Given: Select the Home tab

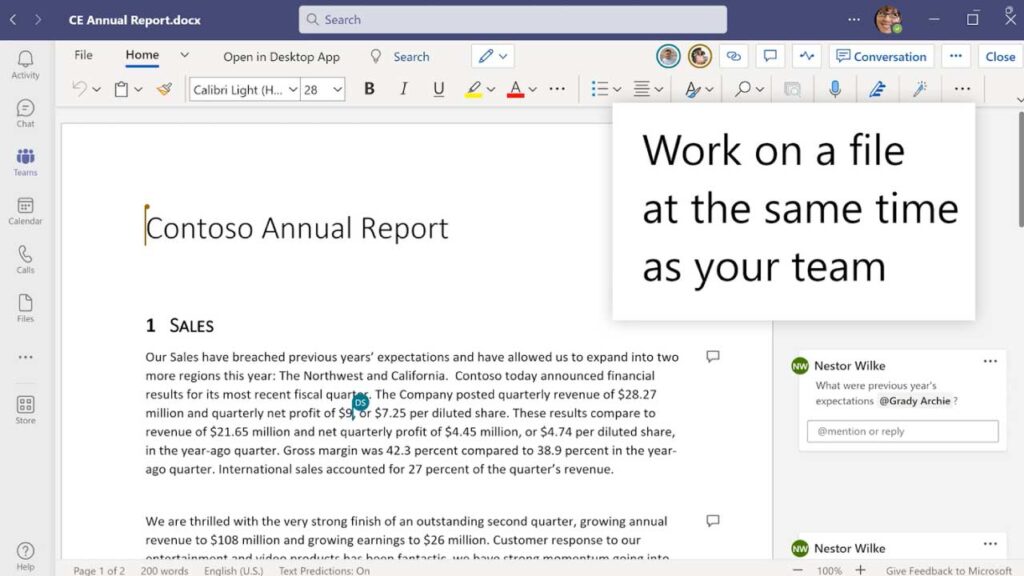Looking at the screenshot, I should tap(142, 55).
